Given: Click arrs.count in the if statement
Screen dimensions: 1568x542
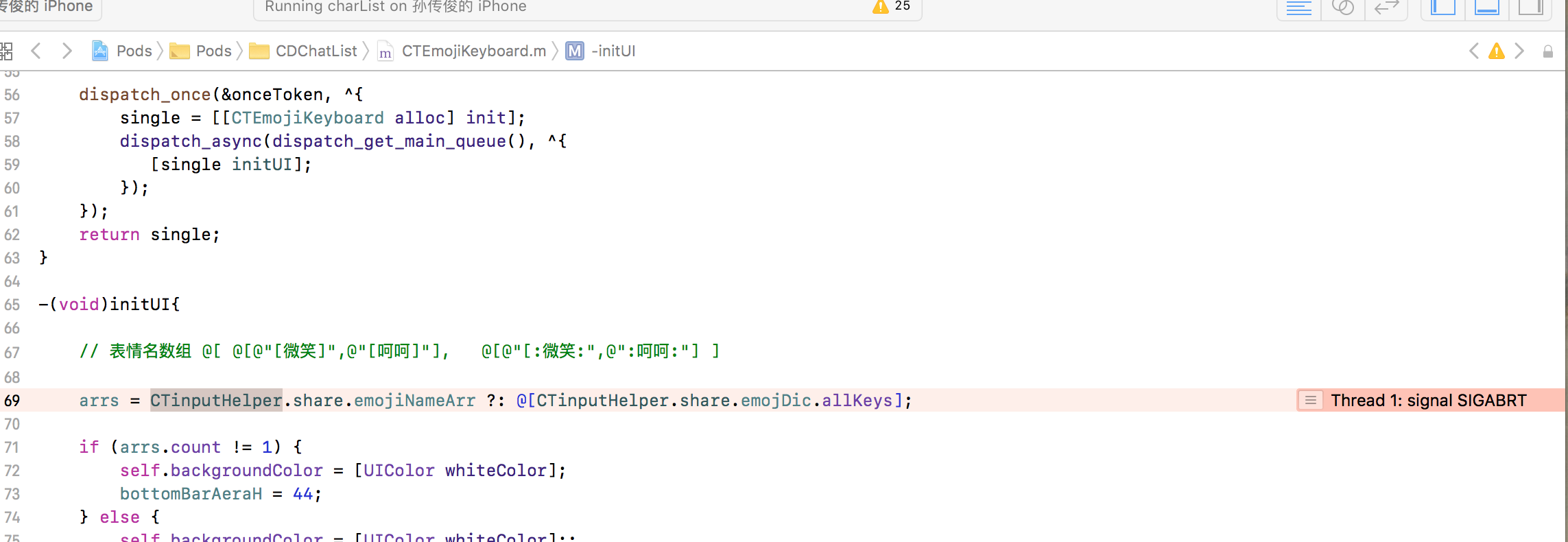Looking at the screenshot, I should [x=171, y=447].
